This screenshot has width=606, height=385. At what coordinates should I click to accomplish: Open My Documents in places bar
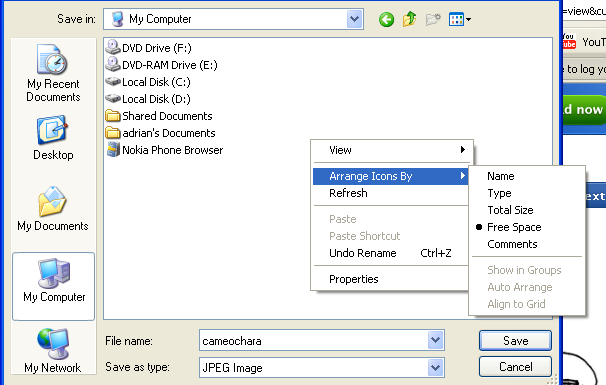tap(53, 209)
